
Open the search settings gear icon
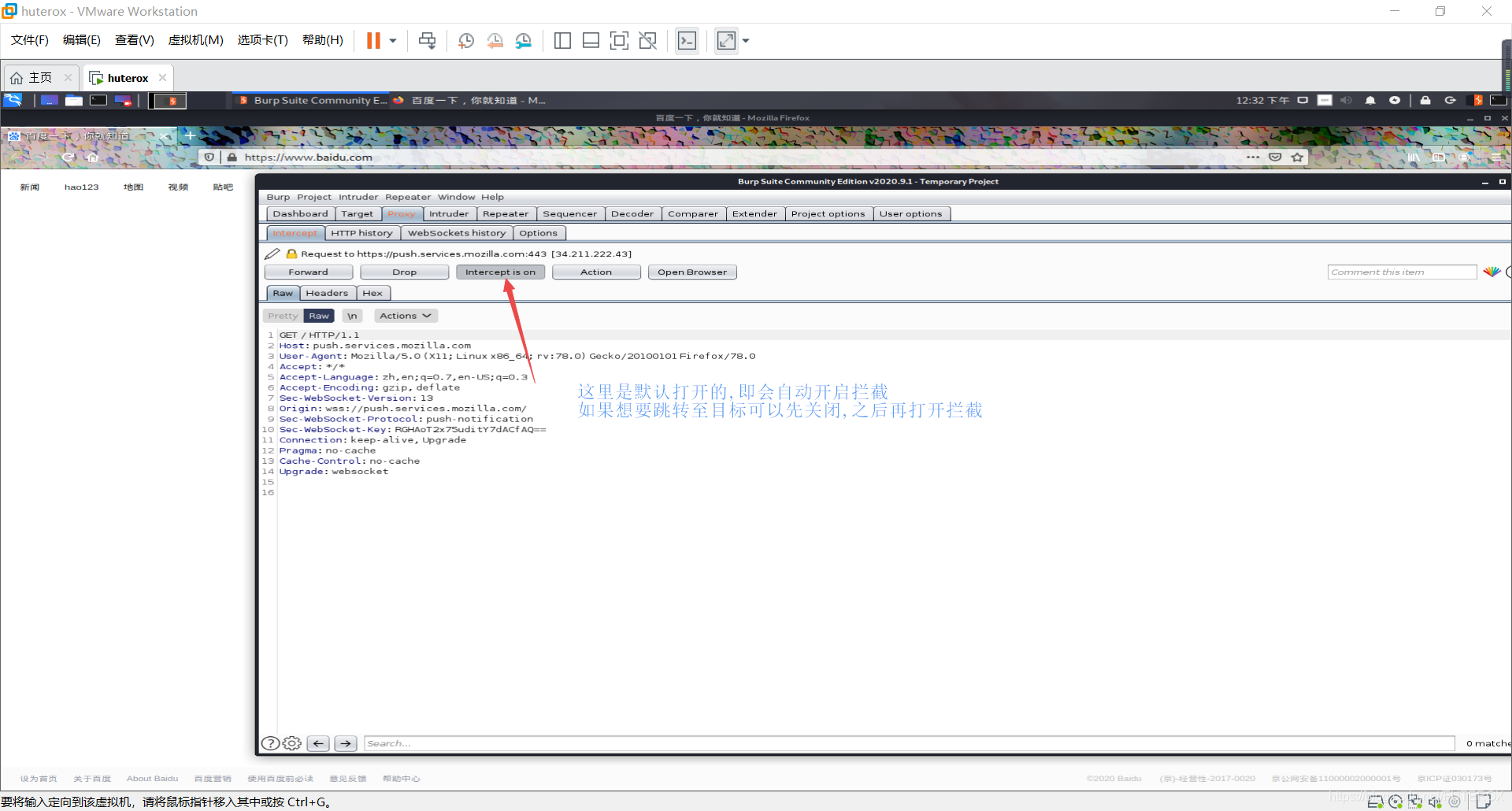pyautogui.click(x=292, y=743)
